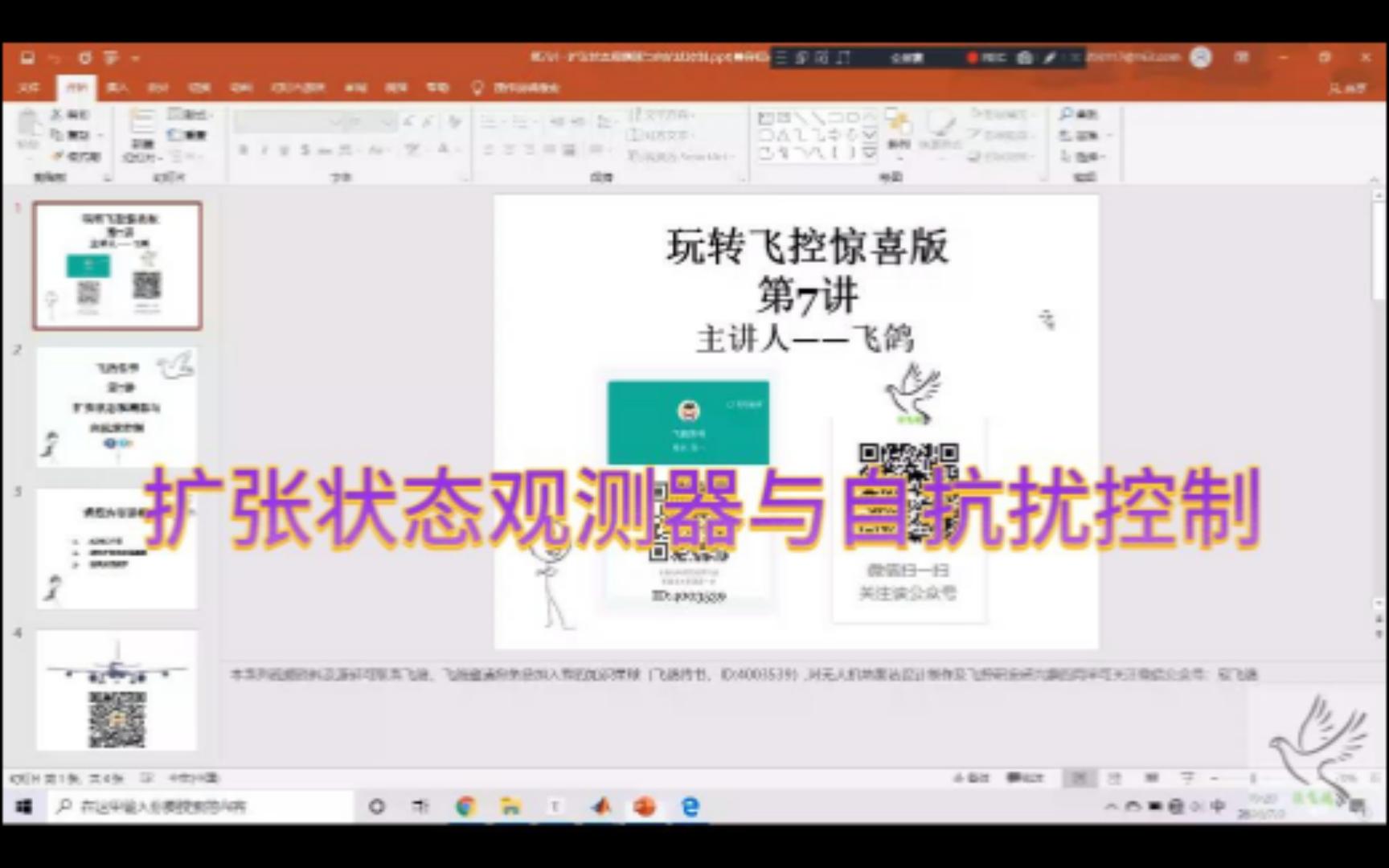Switch to Slide Sorter view
Viewport: 1389px width, 868px height.
[1114, 778]
